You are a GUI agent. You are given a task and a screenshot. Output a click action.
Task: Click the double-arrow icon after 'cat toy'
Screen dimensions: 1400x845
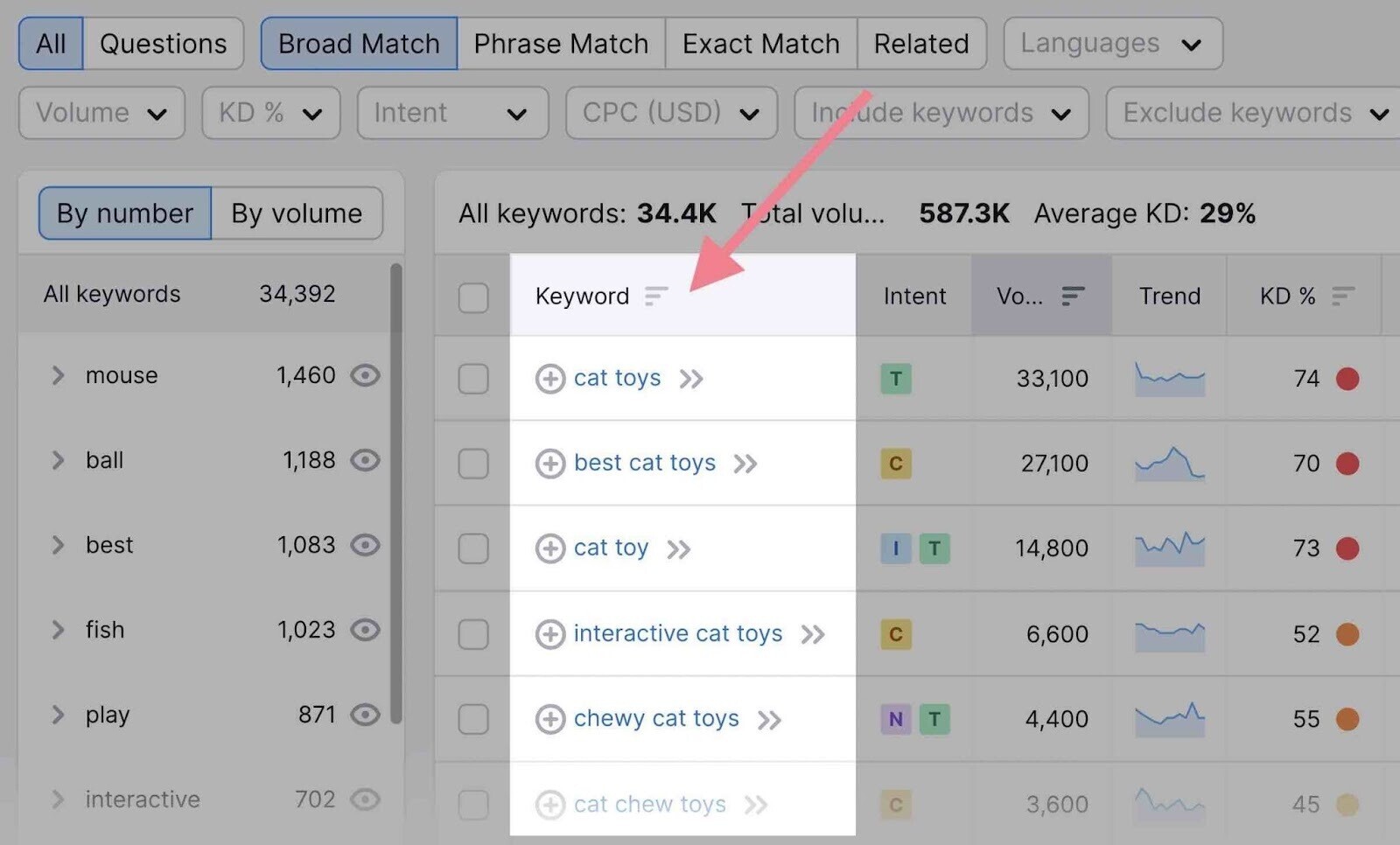[x=679, y=549]
